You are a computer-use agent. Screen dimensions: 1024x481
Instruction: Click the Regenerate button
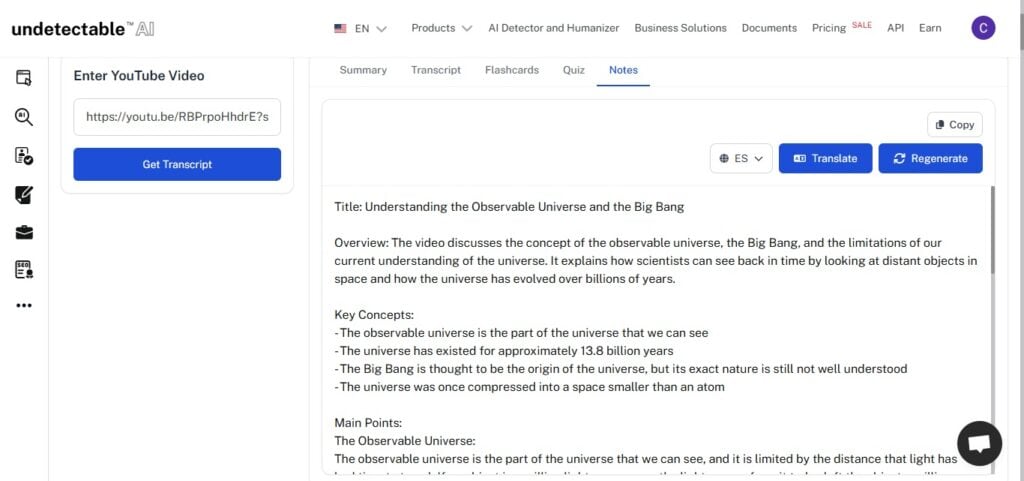click(x=930, y=158)
